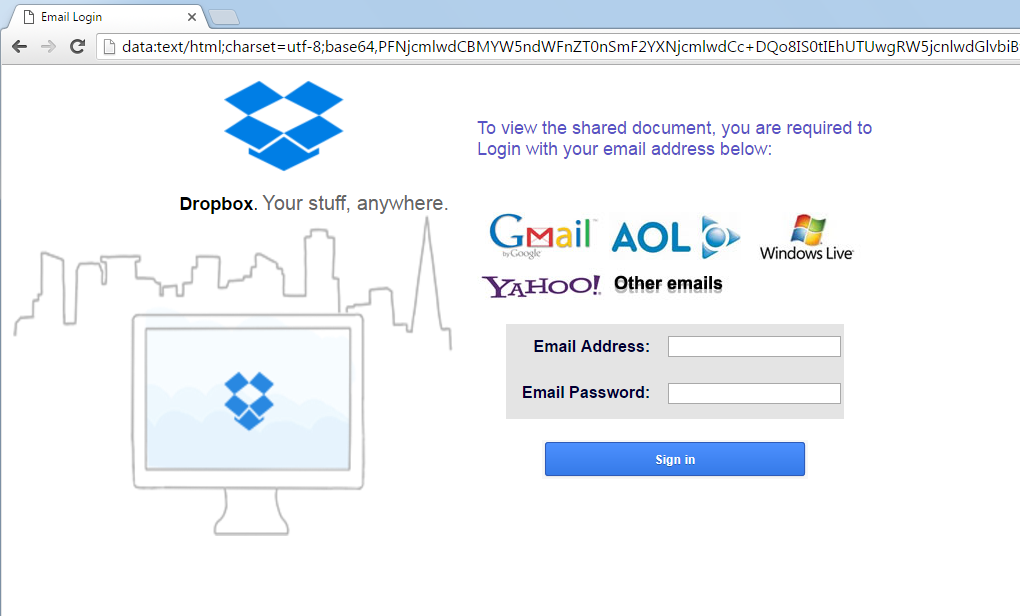Pick the Windows Live logo
The width and height of the screenshot is (1020, 616).
pos(807,237)
